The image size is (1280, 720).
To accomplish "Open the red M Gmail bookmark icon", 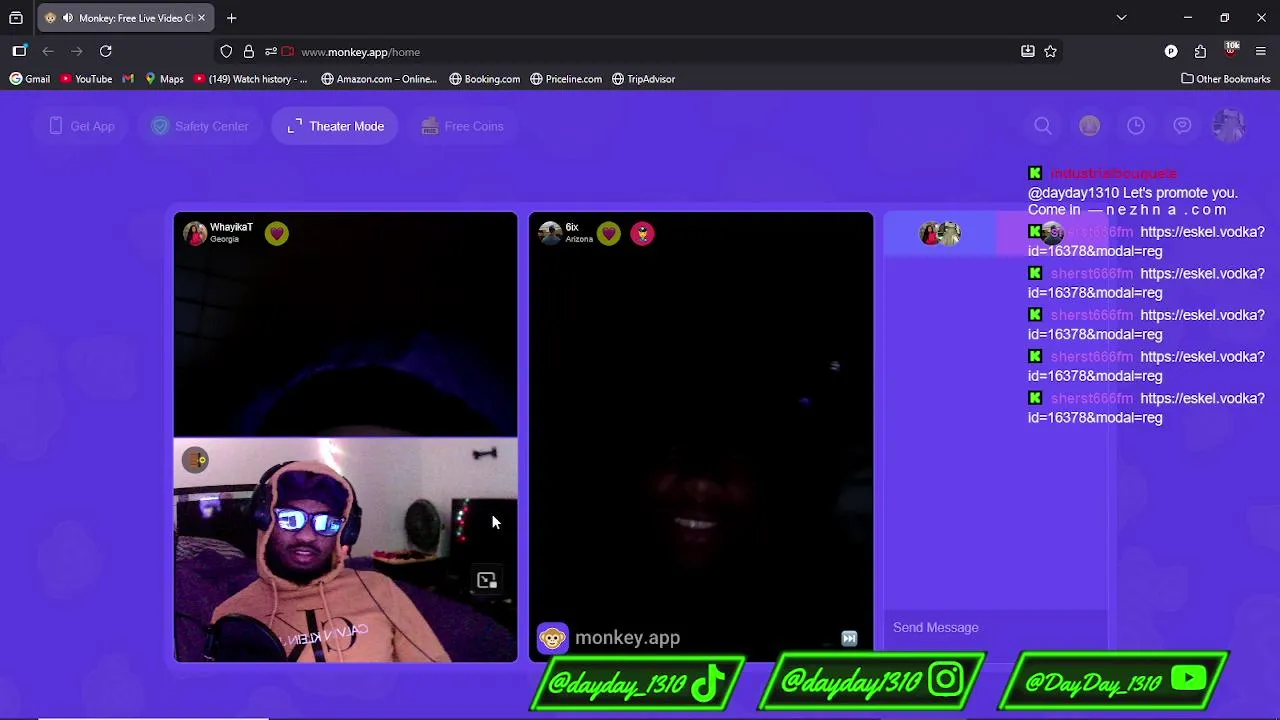I will tap(128, 79).
